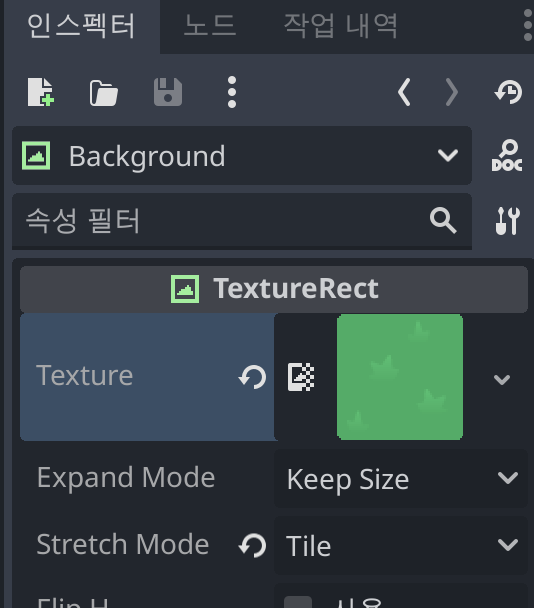Click the texture resource type icon
The image size is (534, 608).
(301, 377)
